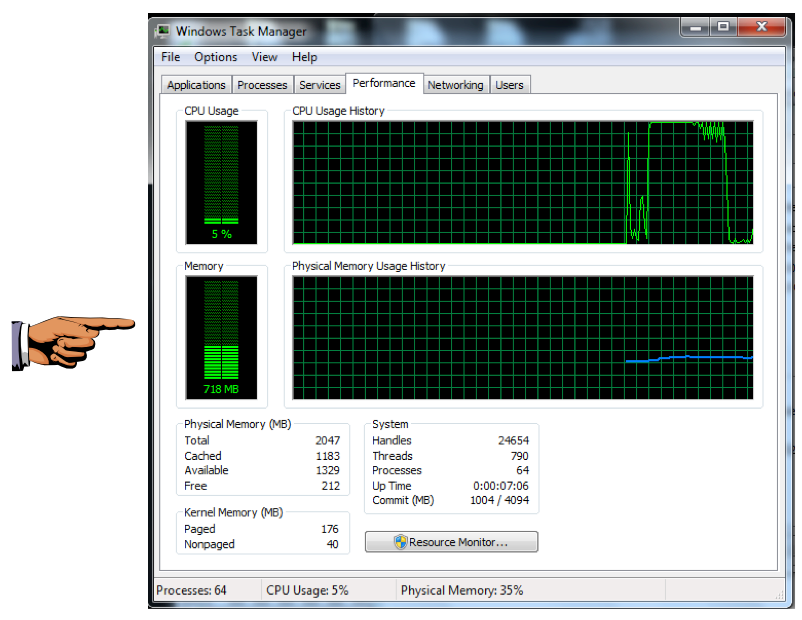Click the Free memory value 212

330,486
